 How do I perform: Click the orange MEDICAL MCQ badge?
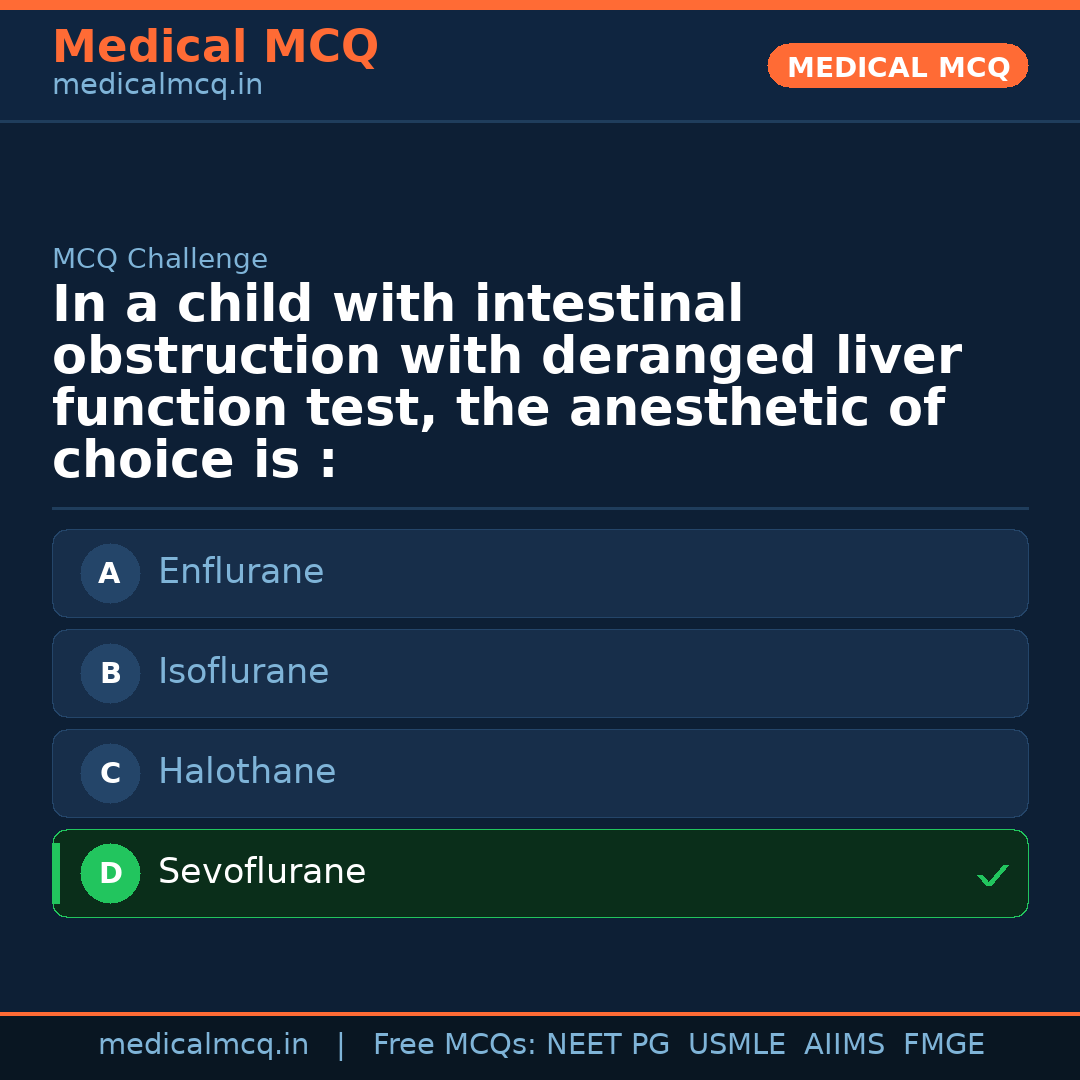coord(897,66)
